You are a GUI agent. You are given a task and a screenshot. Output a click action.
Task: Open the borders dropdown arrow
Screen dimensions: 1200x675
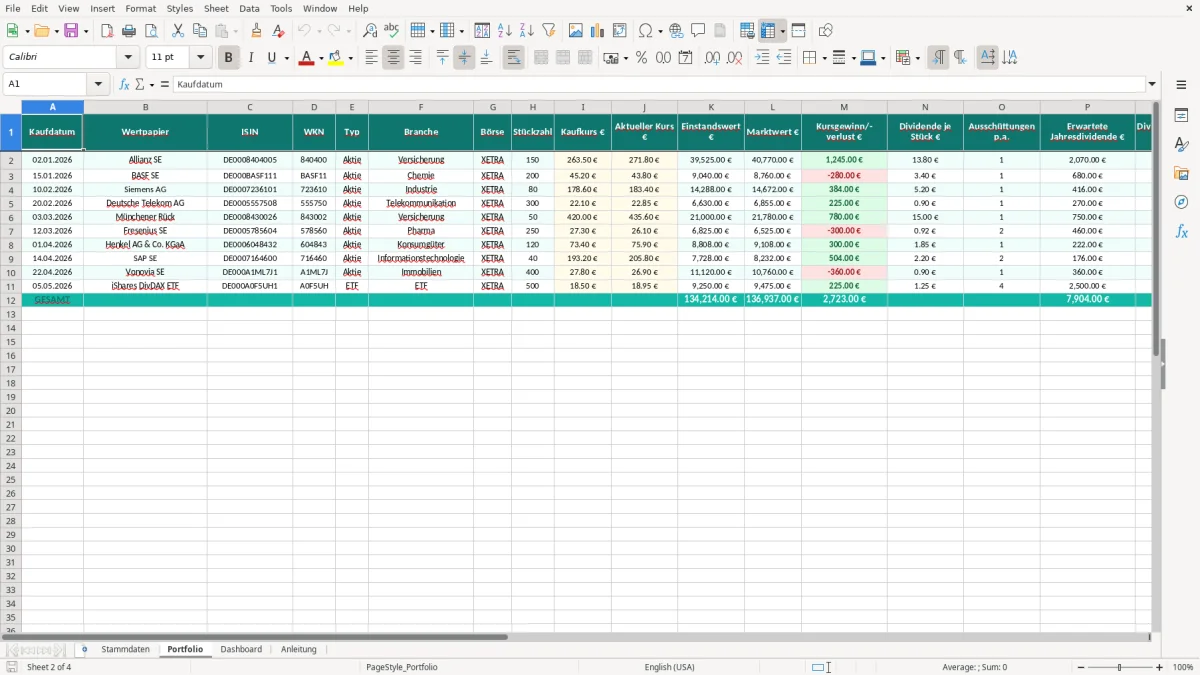823,58
